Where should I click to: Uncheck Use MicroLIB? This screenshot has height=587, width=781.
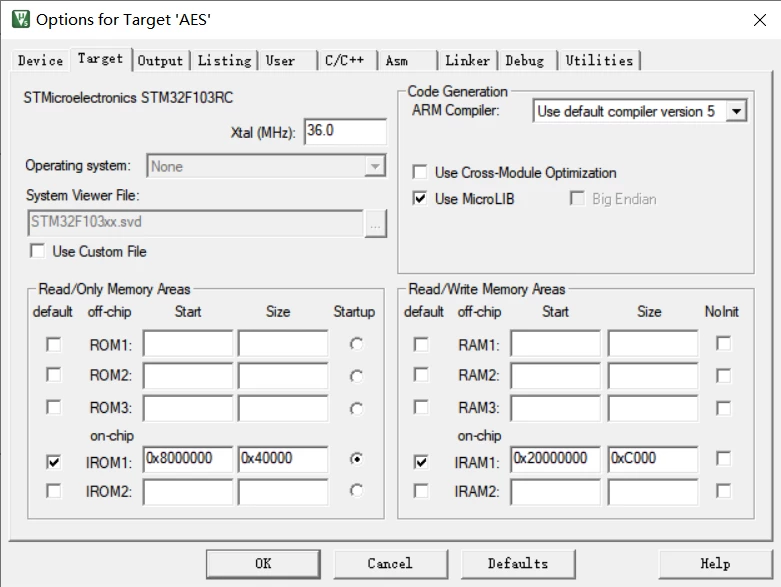pyautogui.click(x=420, y=199)
